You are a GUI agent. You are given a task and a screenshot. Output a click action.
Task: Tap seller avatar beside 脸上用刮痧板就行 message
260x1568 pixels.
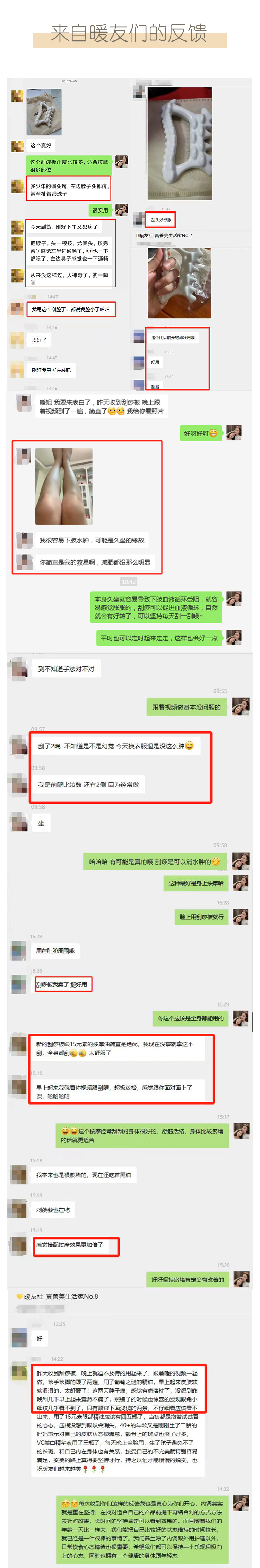click(x=241, y=916)
